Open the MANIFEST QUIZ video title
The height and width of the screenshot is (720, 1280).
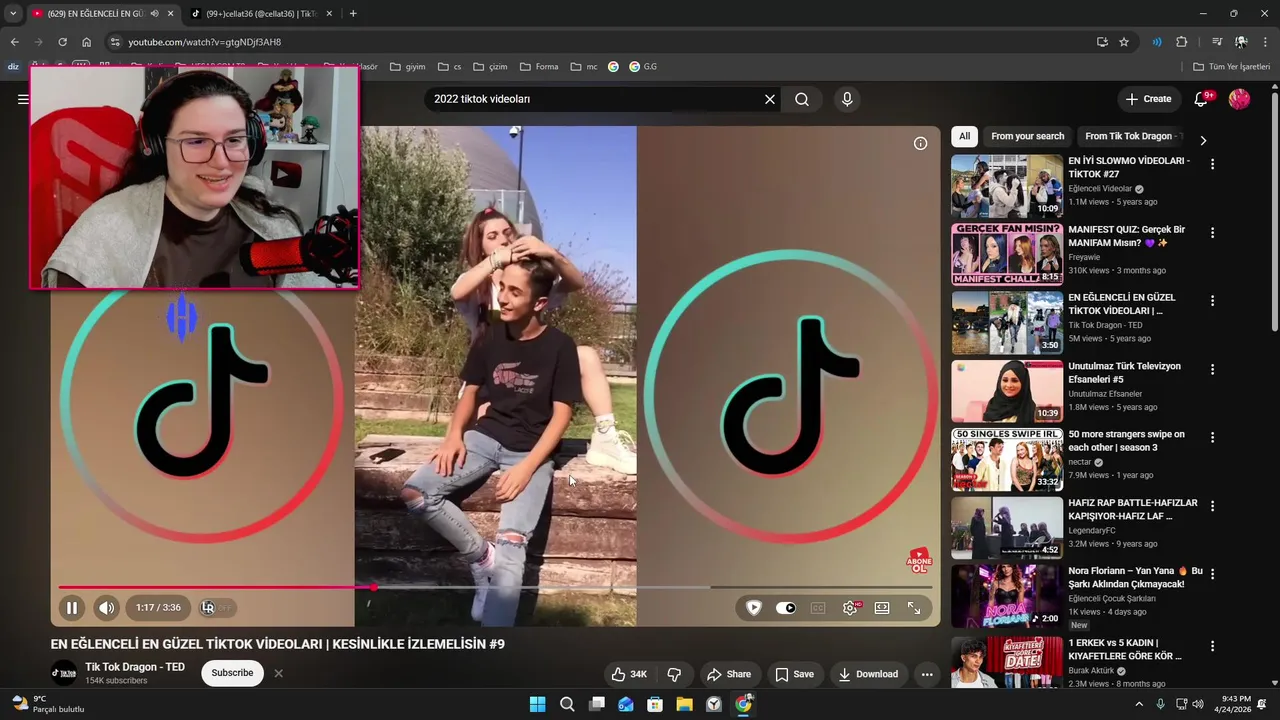1126,236
